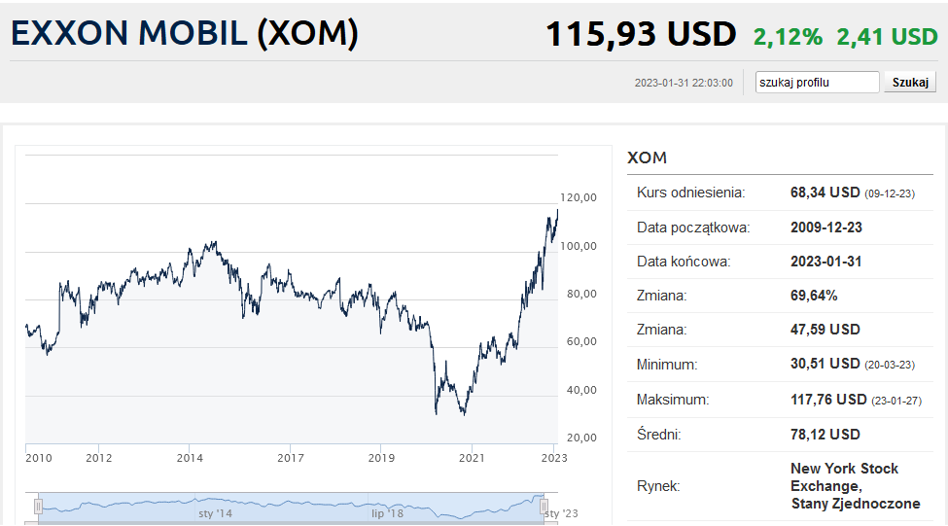The height and width of the screenshot is (526, 948).
Task: Click the 117,76 USD maximum value
Action: tap(828, 400)
